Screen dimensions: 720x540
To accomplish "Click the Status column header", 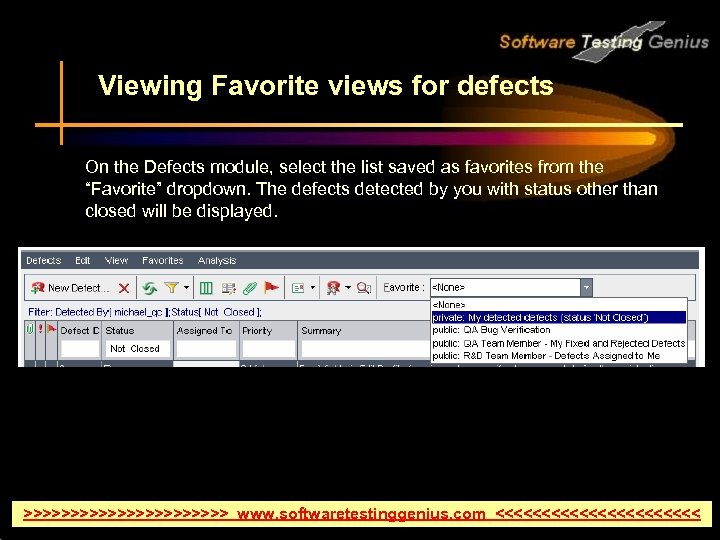I will 137,331.
